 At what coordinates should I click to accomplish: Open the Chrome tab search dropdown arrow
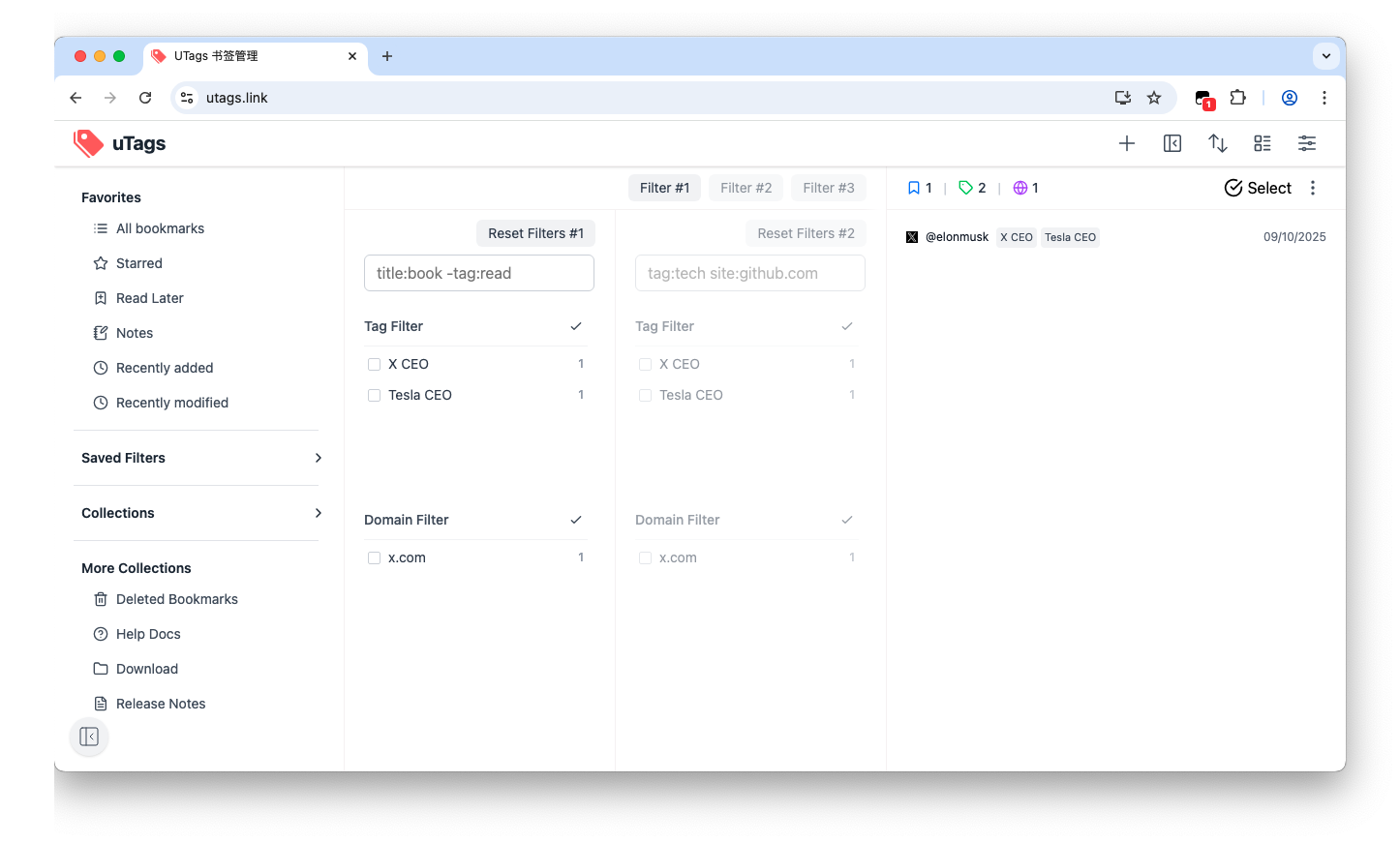tap(1326, 56)
